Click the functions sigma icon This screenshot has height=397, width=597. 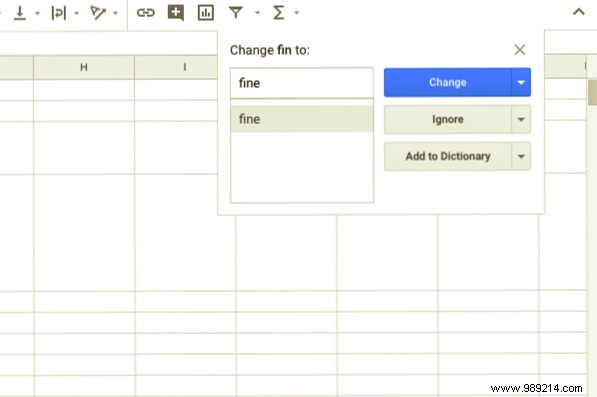coord(279,13)
